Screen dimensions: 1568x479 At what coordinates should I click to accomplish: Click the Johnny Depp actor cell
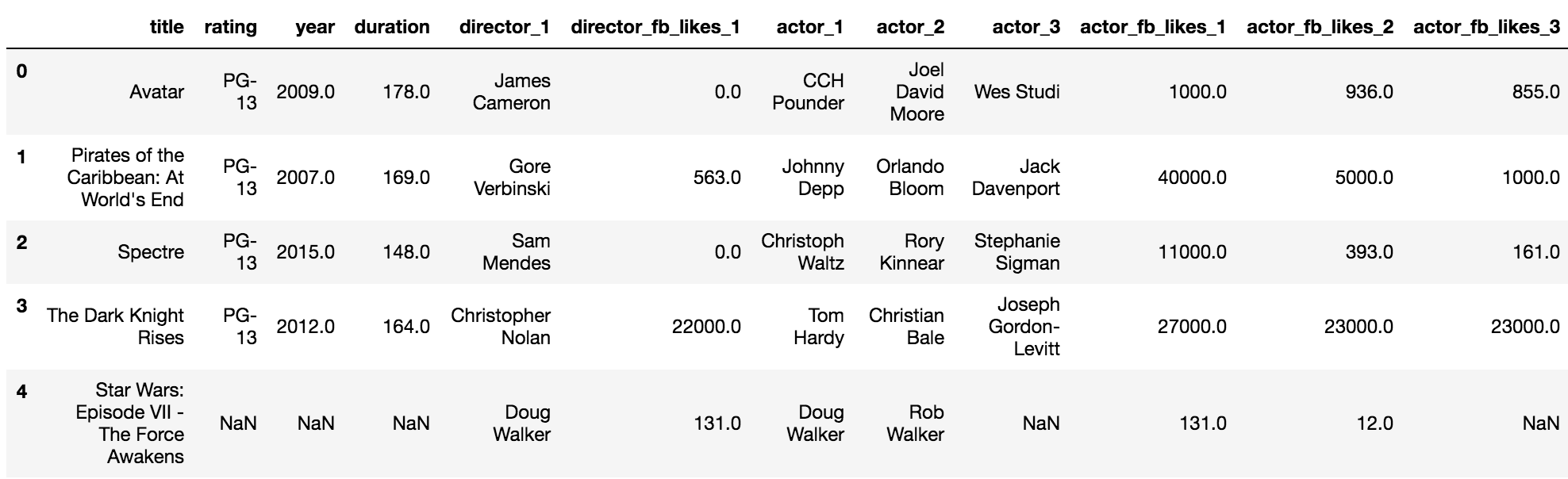pyautogui.click(x=813, y=178)
